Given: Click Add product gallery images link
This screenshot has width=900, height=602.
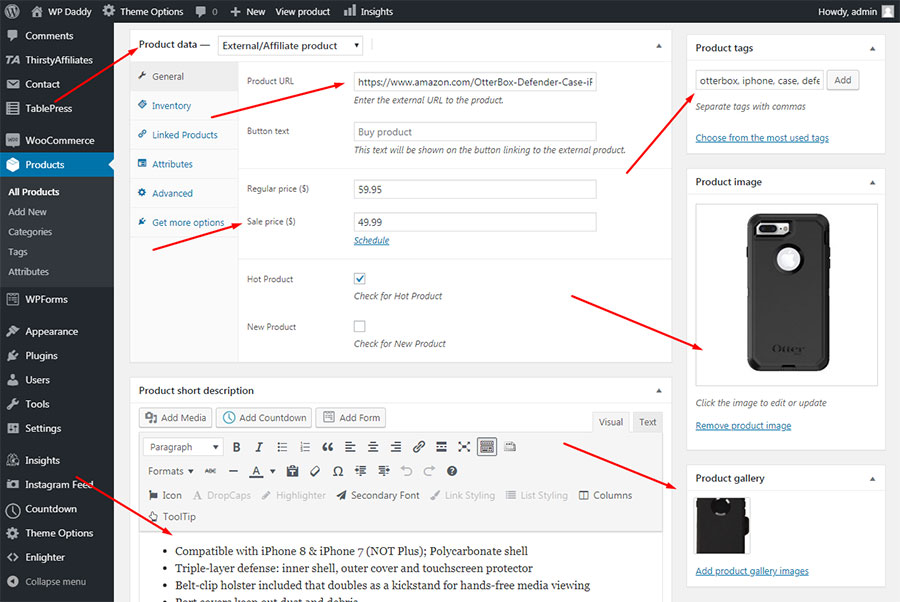Looking at the screenshot, I should (751, 571).
